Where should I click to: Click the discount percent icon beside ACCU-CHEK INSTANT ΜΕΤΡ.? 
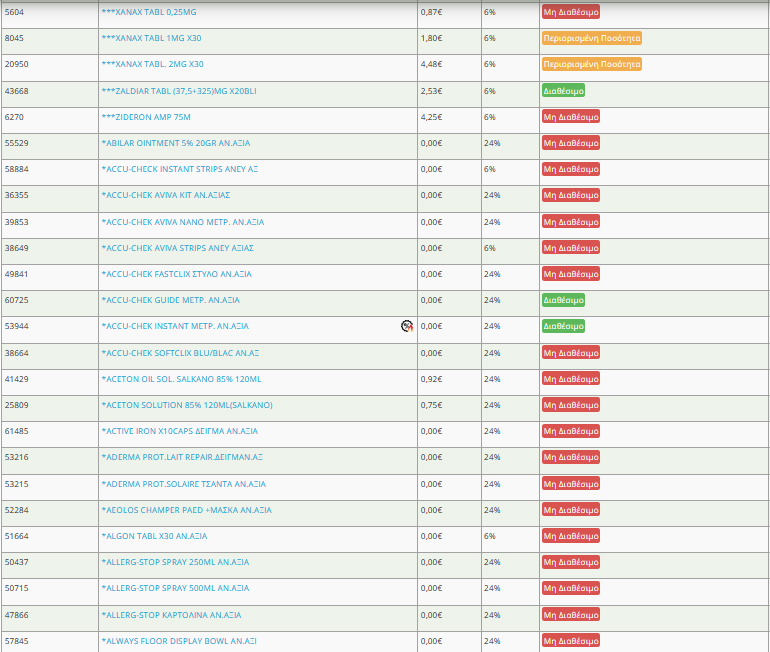coord(407,326)
